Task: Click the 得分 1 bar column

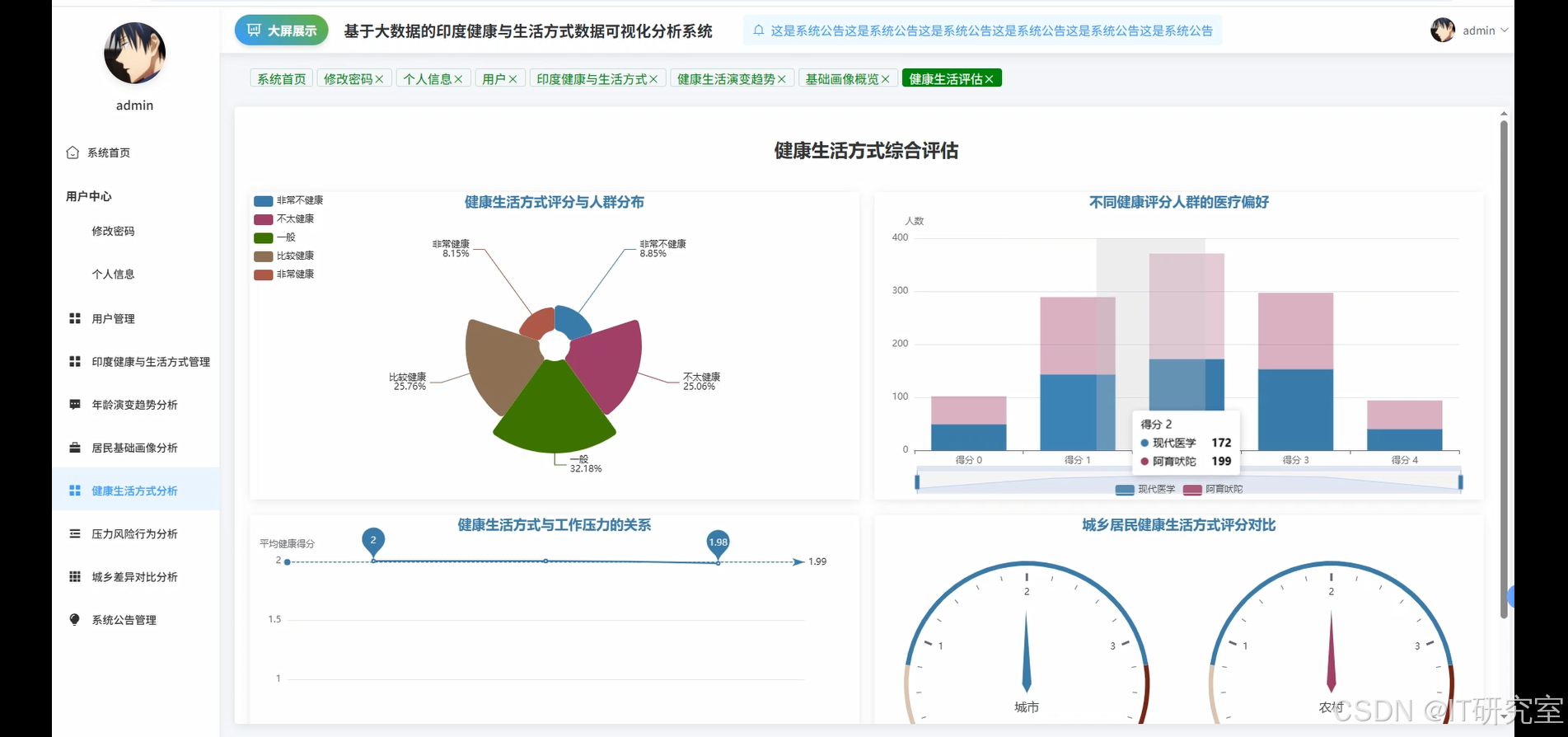Action: [x=1077, y=374]
